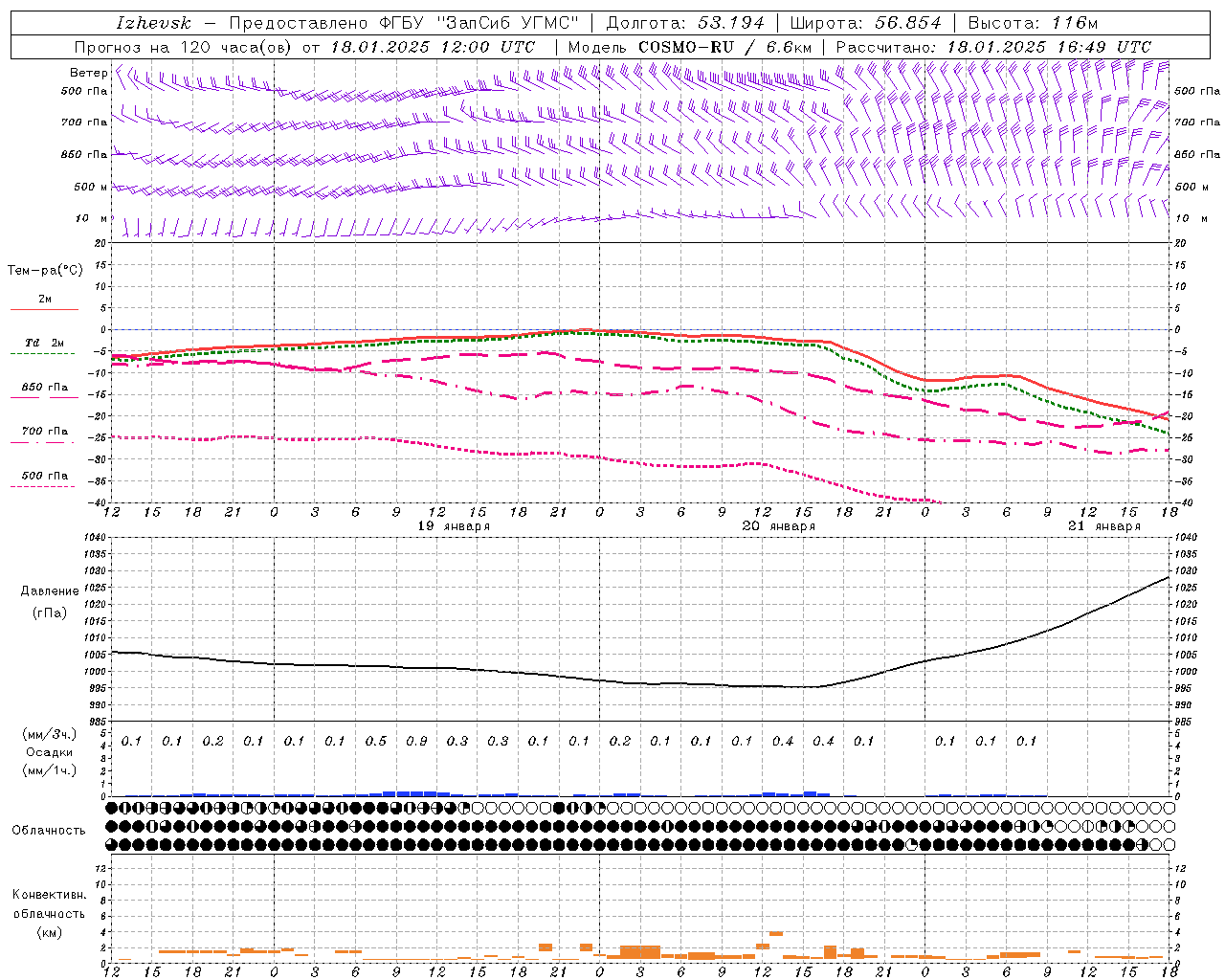
Task: Click the 'Долгота: 53.194' longitude value
Action: (x=685, y=23)
